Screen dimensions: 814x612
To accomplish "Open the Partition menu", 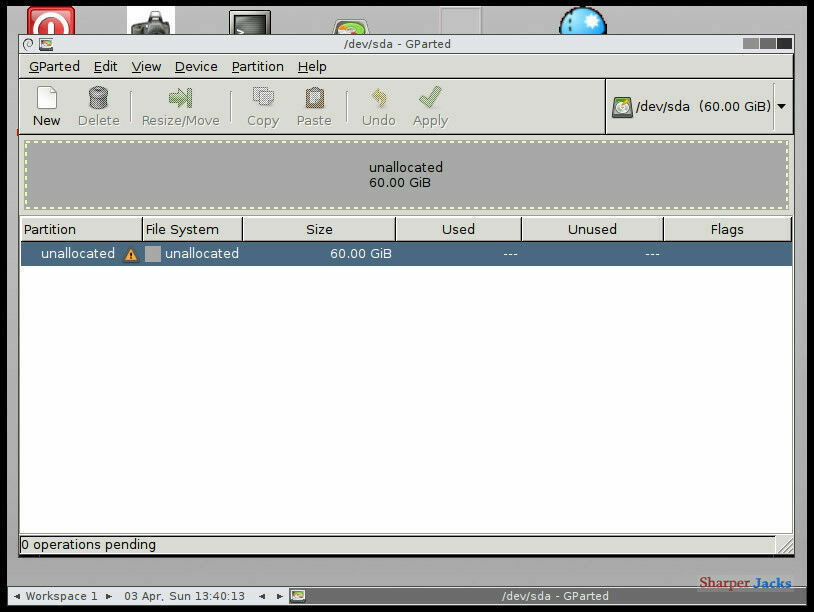I will pos(257,66).
